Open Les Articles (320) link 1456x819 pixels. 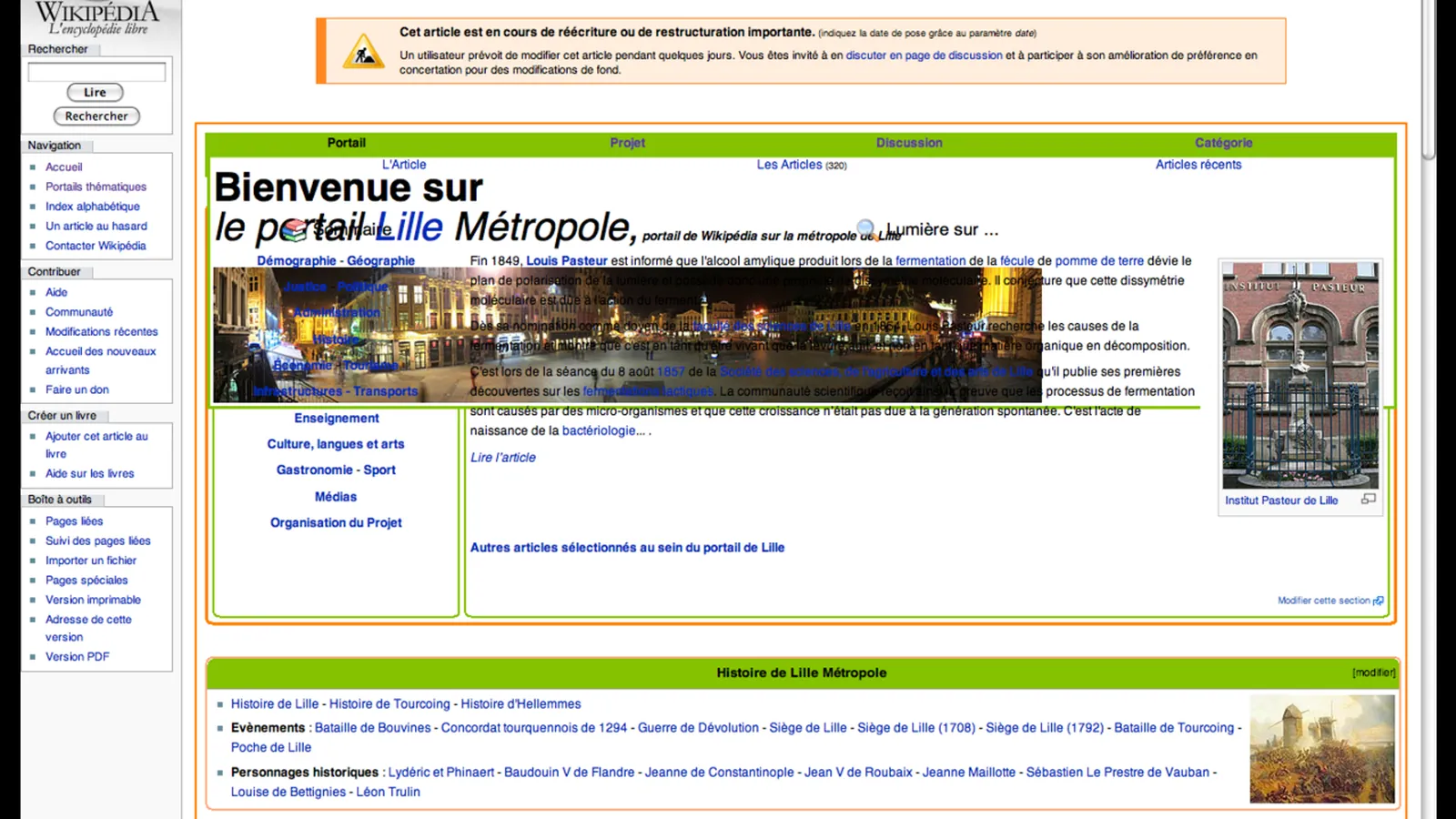[802, 165]
